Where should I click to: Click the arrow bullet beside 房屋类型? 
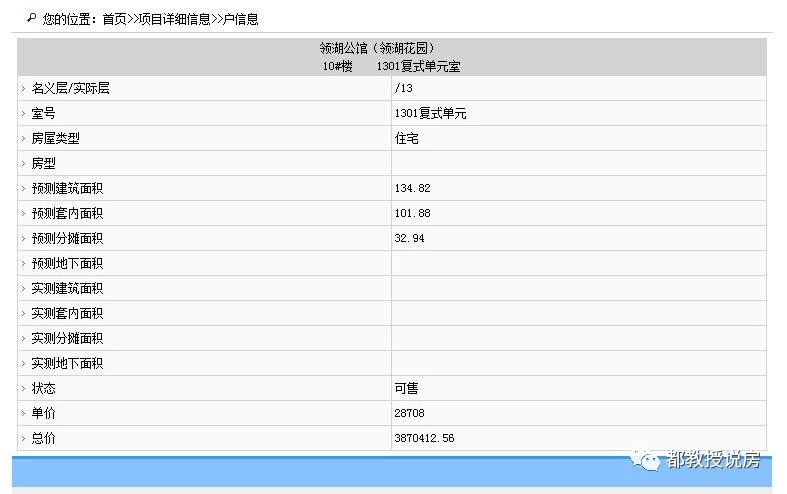click(x=23, y=139)
